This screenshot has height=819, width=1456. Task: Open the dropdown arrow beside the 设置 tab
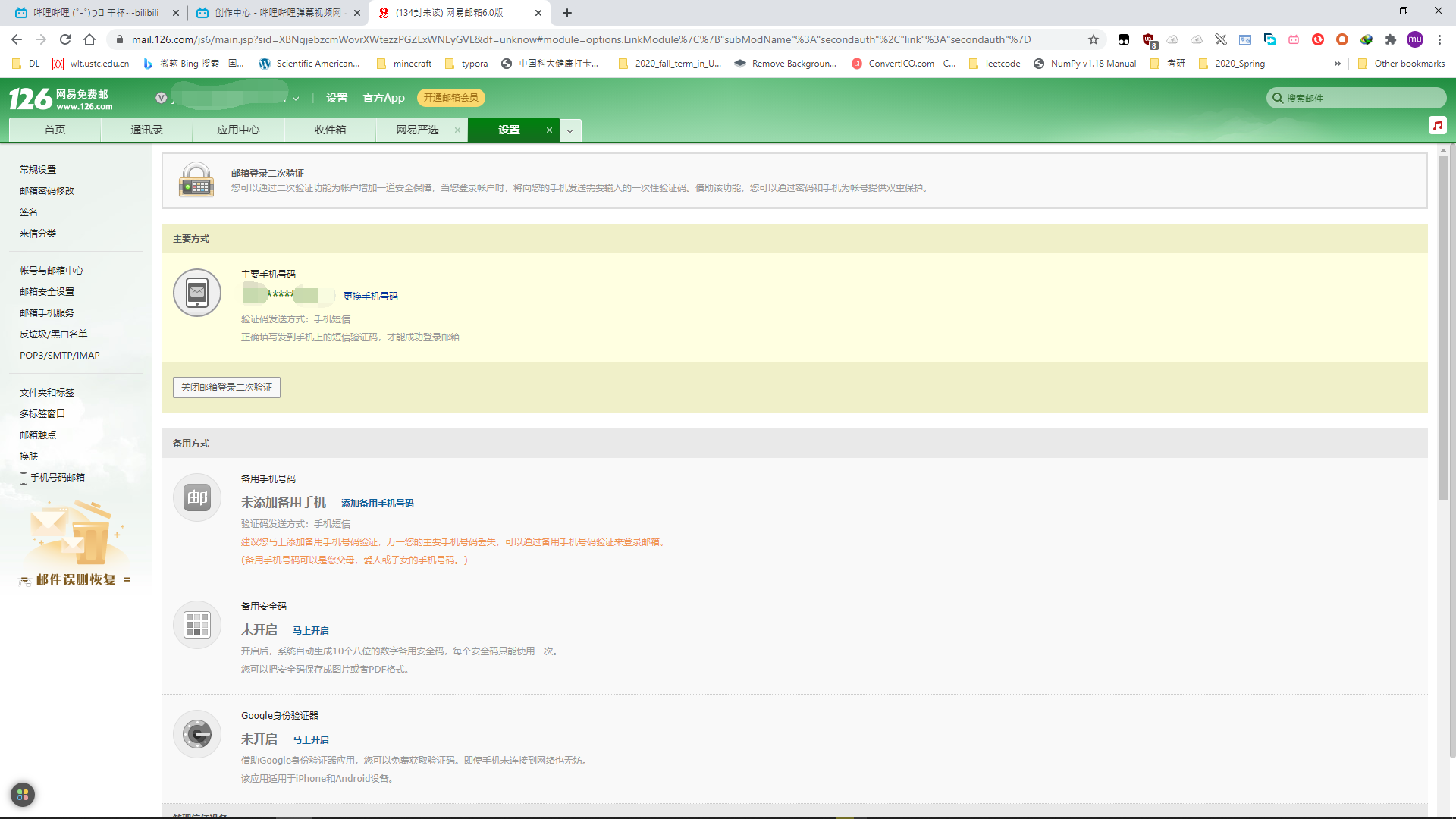(x=570, y=130)
